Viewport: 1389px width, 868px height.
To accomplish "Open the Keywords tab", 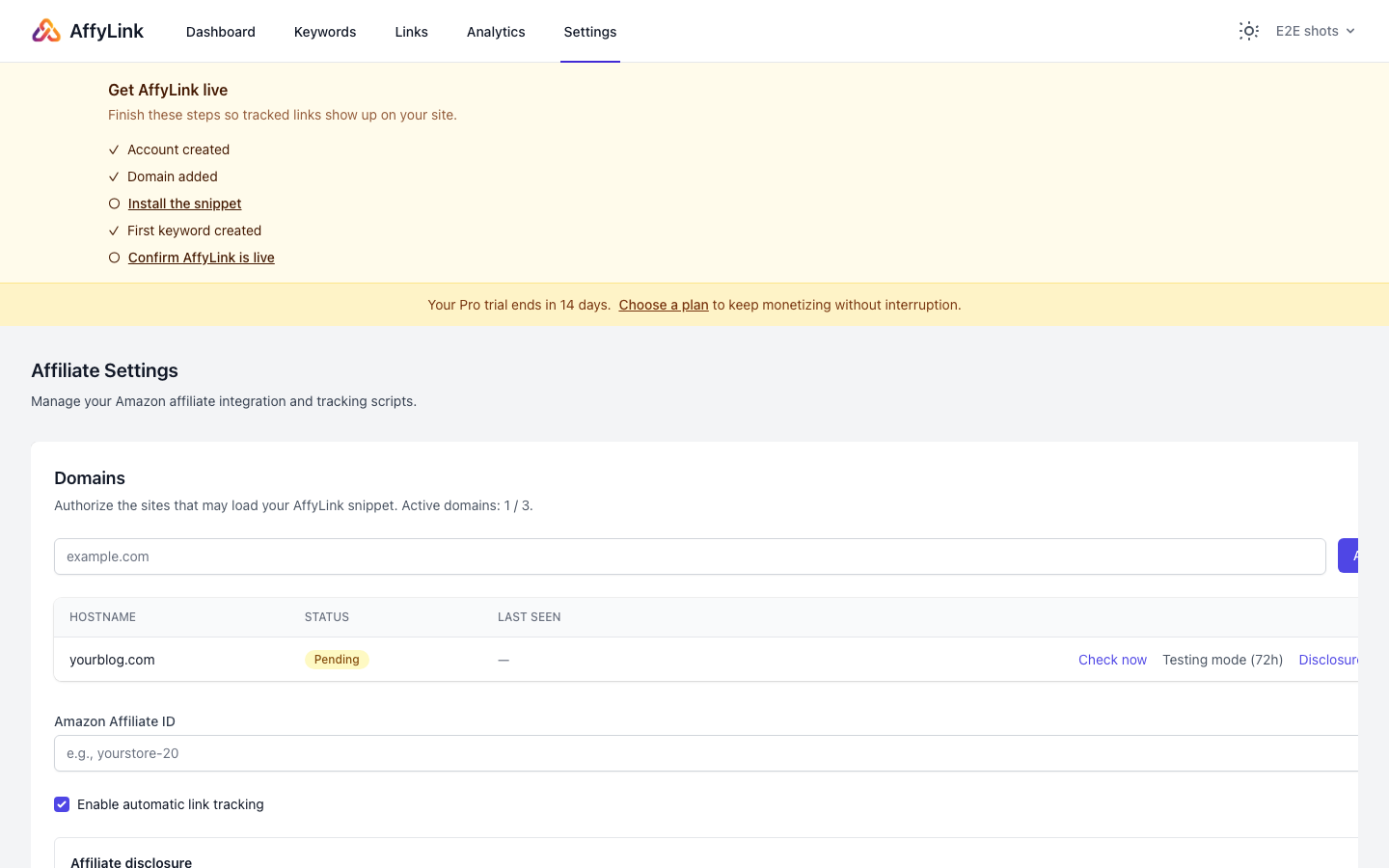I will (x=325, y=32).
